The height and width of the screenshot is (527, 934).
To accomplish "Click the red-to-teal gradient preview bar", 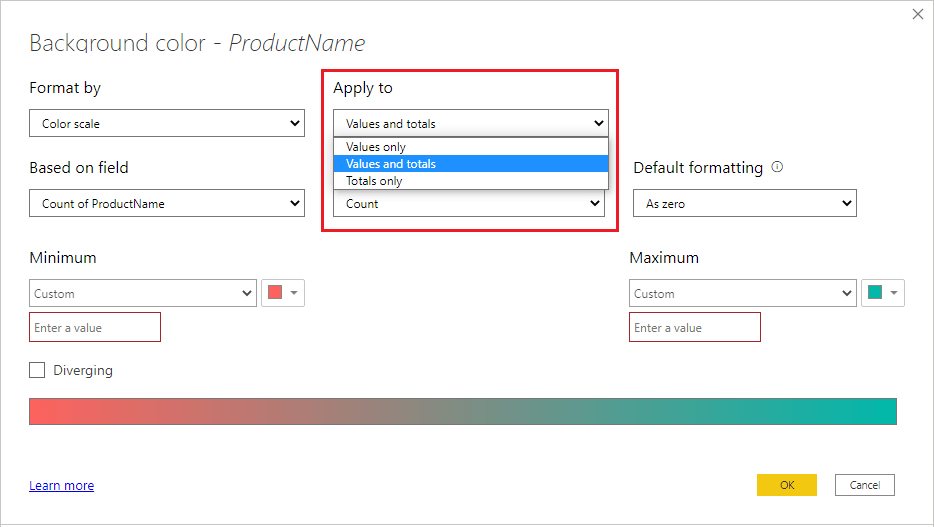I will click(463, 411).
